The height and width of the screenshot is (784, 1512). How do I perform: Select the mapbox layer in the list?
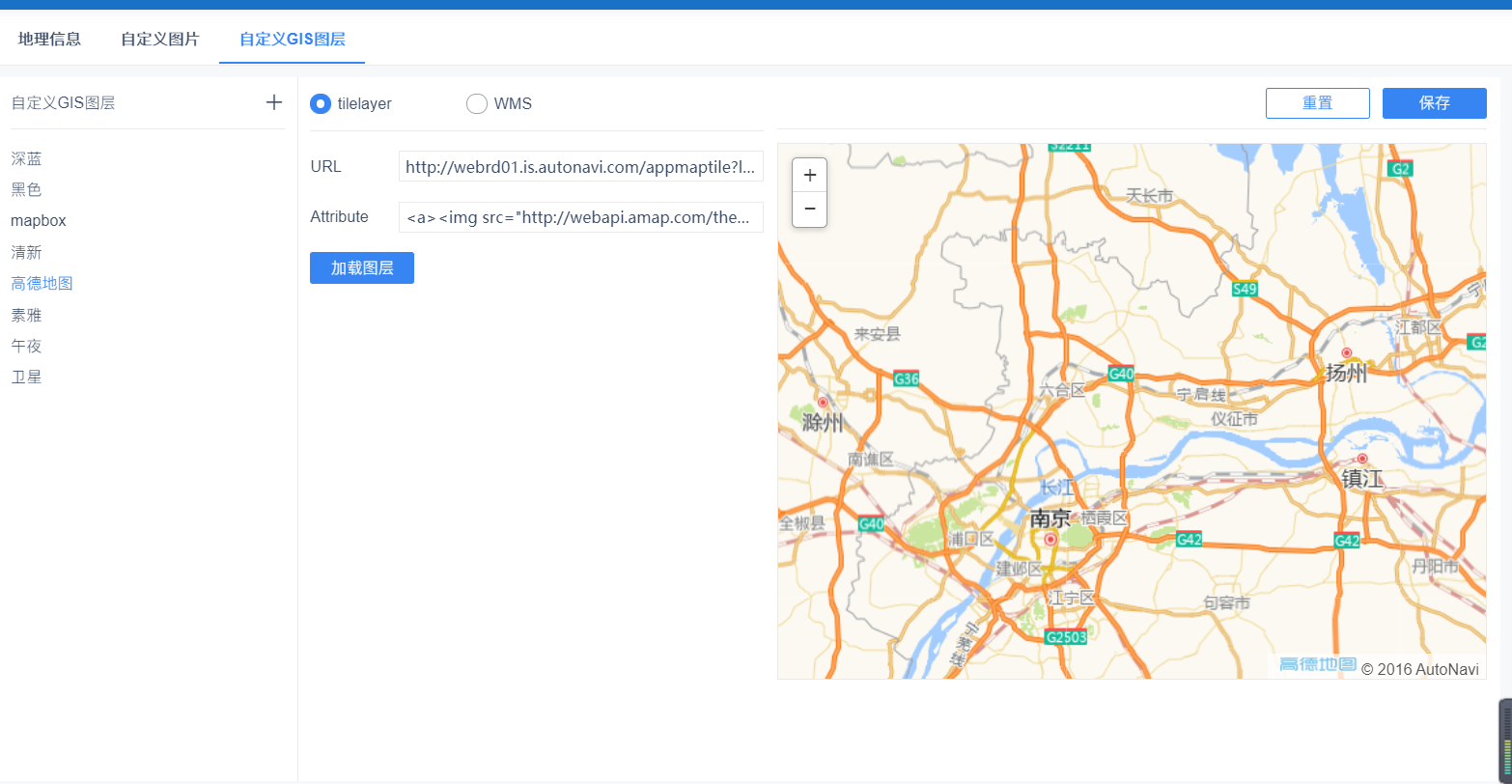(x=39, y=221)
